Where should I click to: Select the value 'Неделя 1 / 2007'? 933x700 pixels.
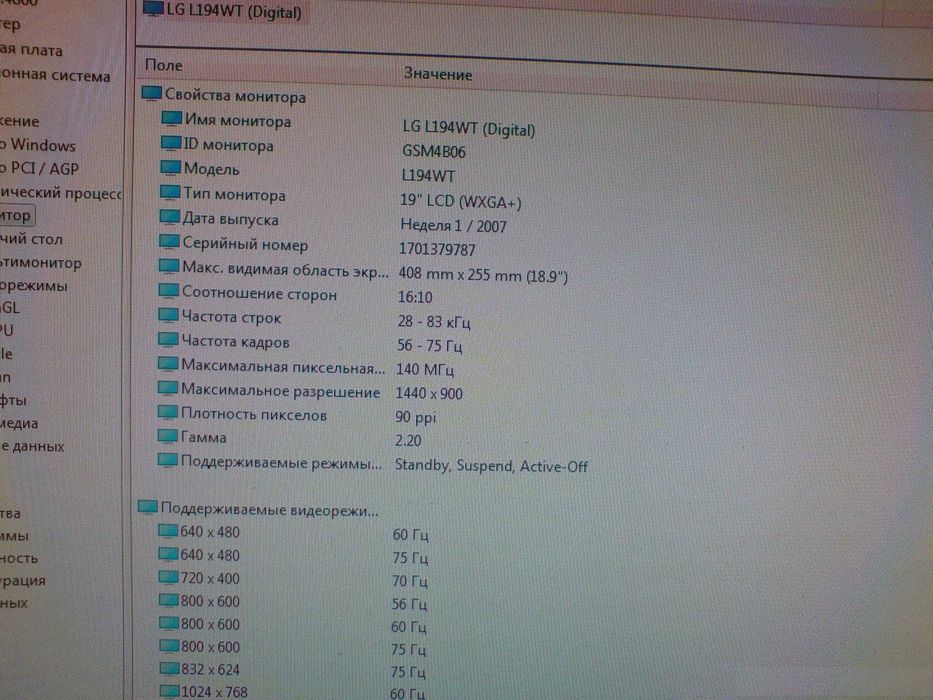tap(453, 226)
